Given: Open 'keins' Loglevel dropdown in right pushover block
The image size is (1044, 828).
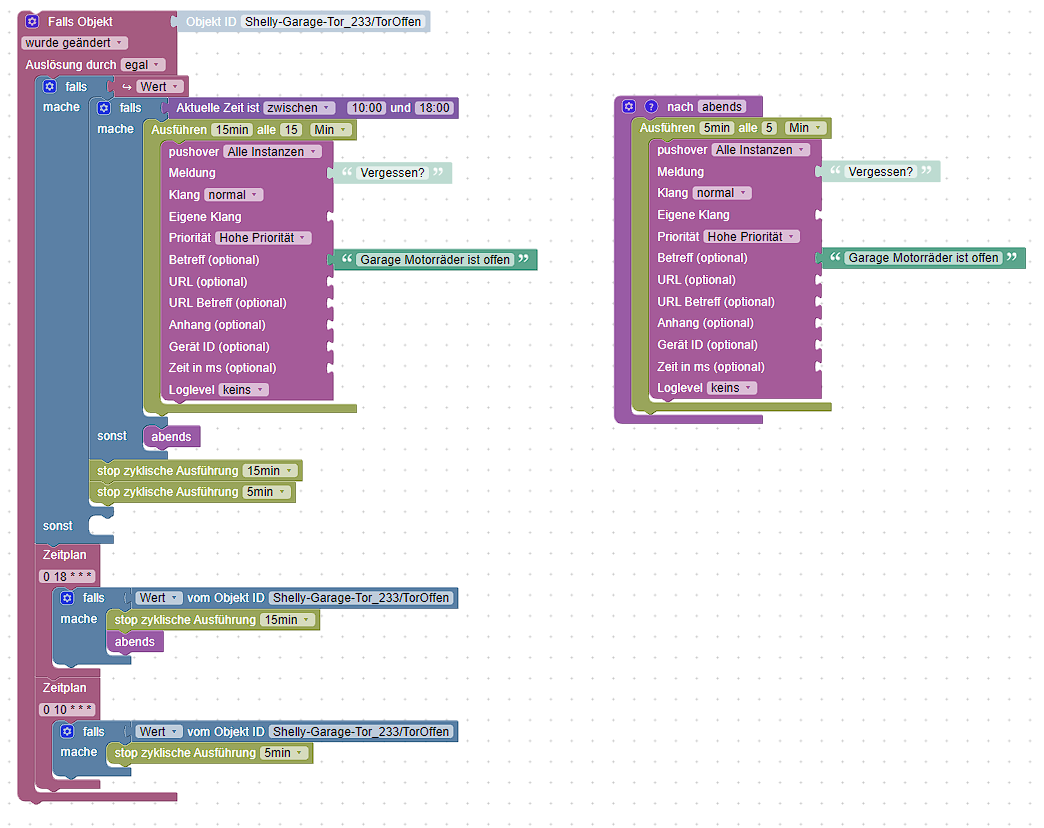Looking at the screenshot, I should [x=732, y=388].
